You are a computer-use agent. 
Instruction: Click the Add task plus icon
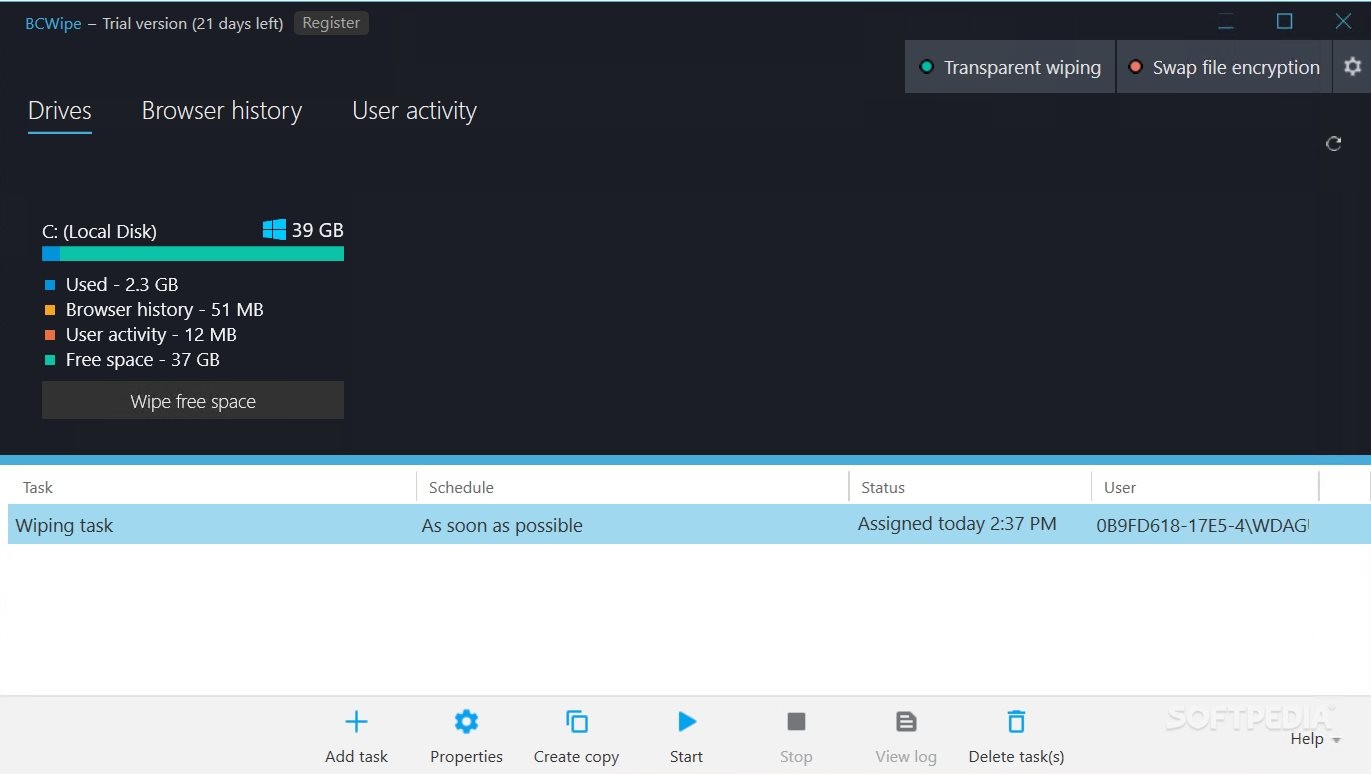tap(356, 722)
